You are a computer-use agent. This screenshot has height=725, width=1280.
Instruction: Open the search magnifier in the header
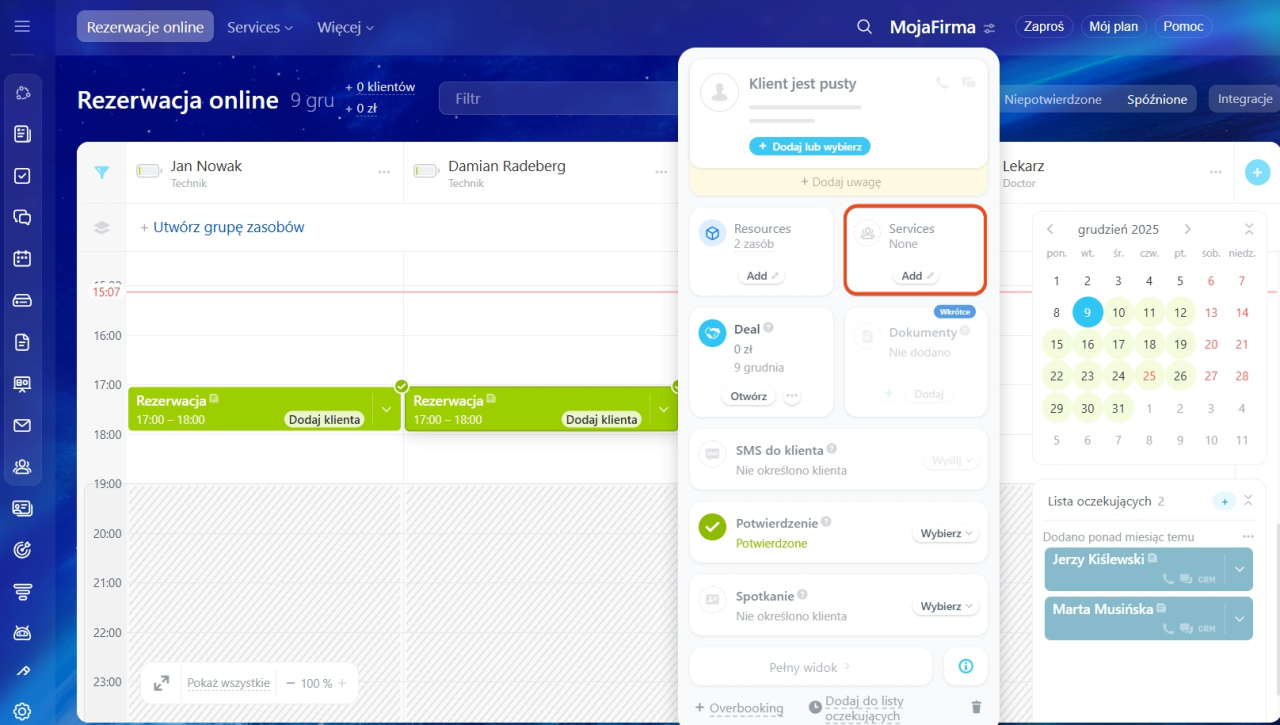pyautogui.click(x=865, y=27)
